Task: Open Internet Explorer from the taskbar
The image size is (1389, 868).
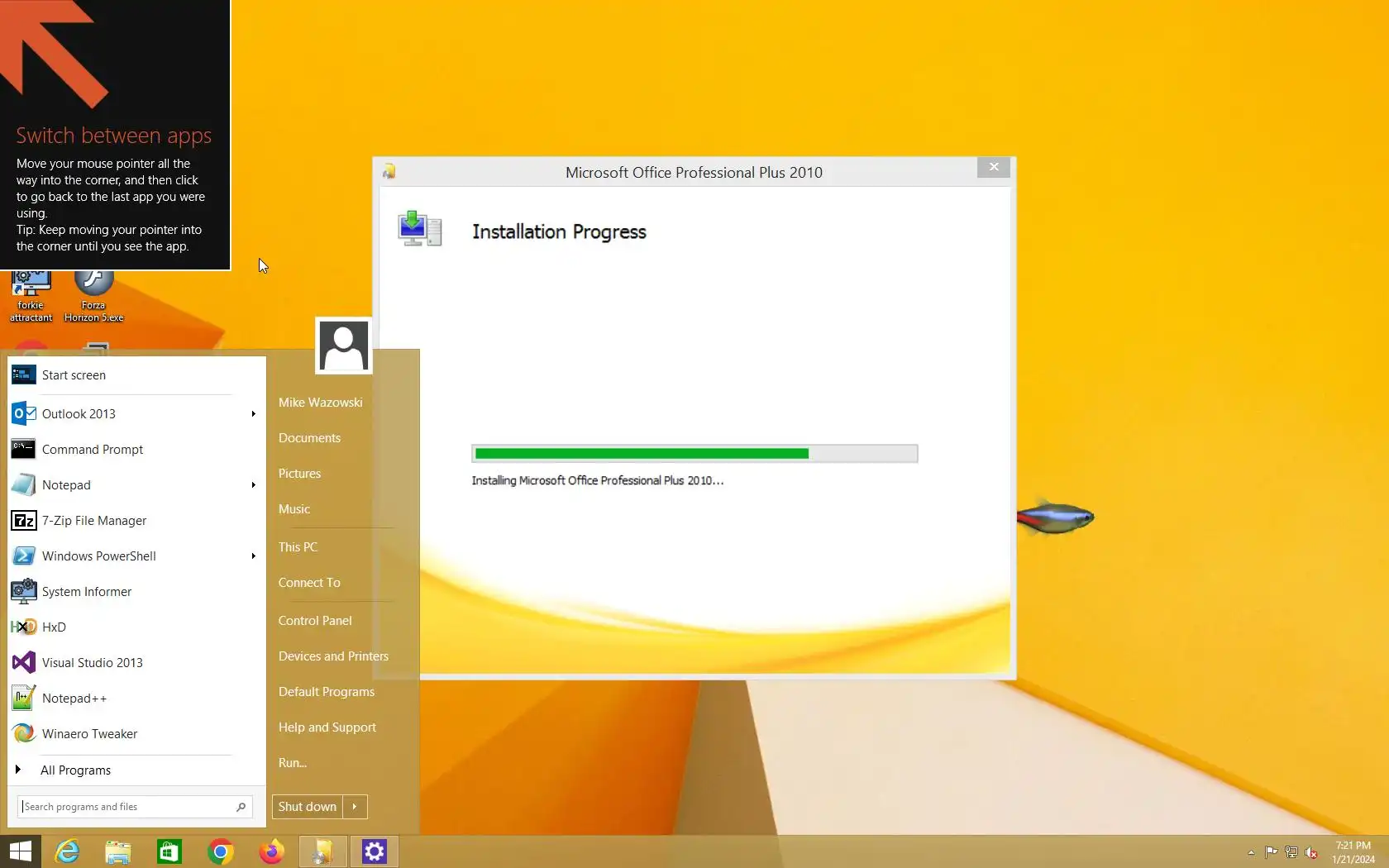Action: pyautogui.click(x=67, y=851)
